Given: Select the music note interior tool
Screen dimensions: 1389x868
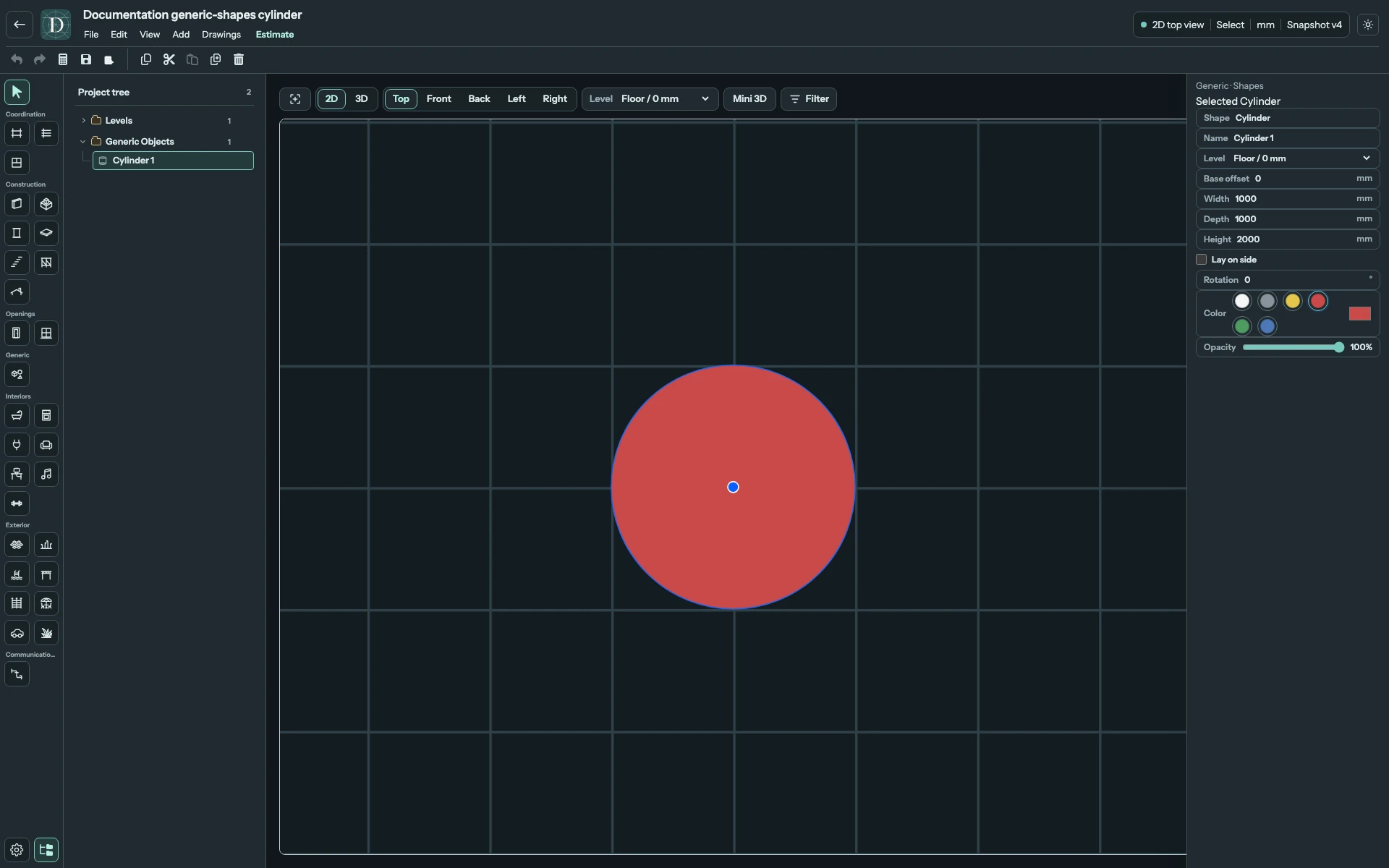Looking at the screenshot, I should [46, 475].
